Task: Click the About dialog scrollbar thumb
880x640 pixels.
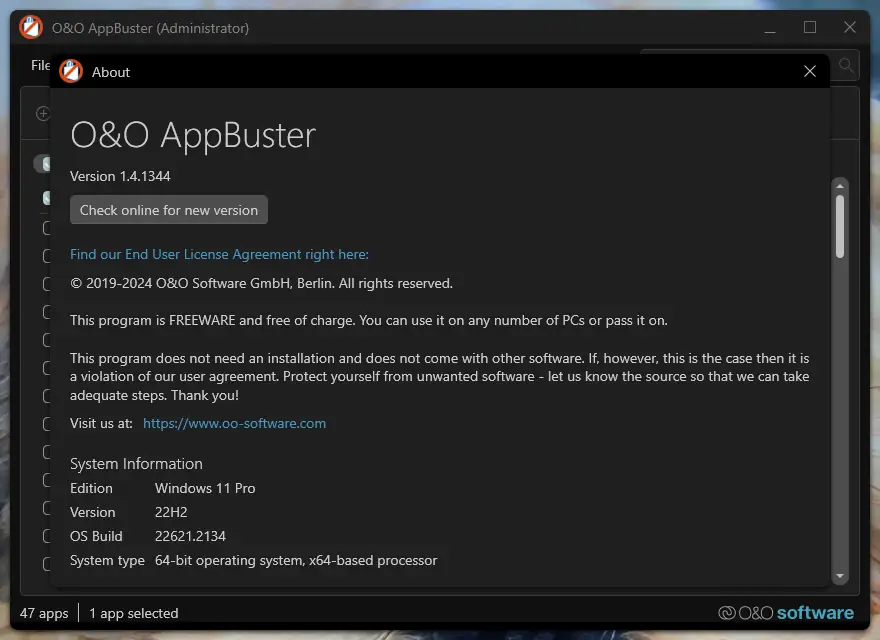Action: coord(840,226)
